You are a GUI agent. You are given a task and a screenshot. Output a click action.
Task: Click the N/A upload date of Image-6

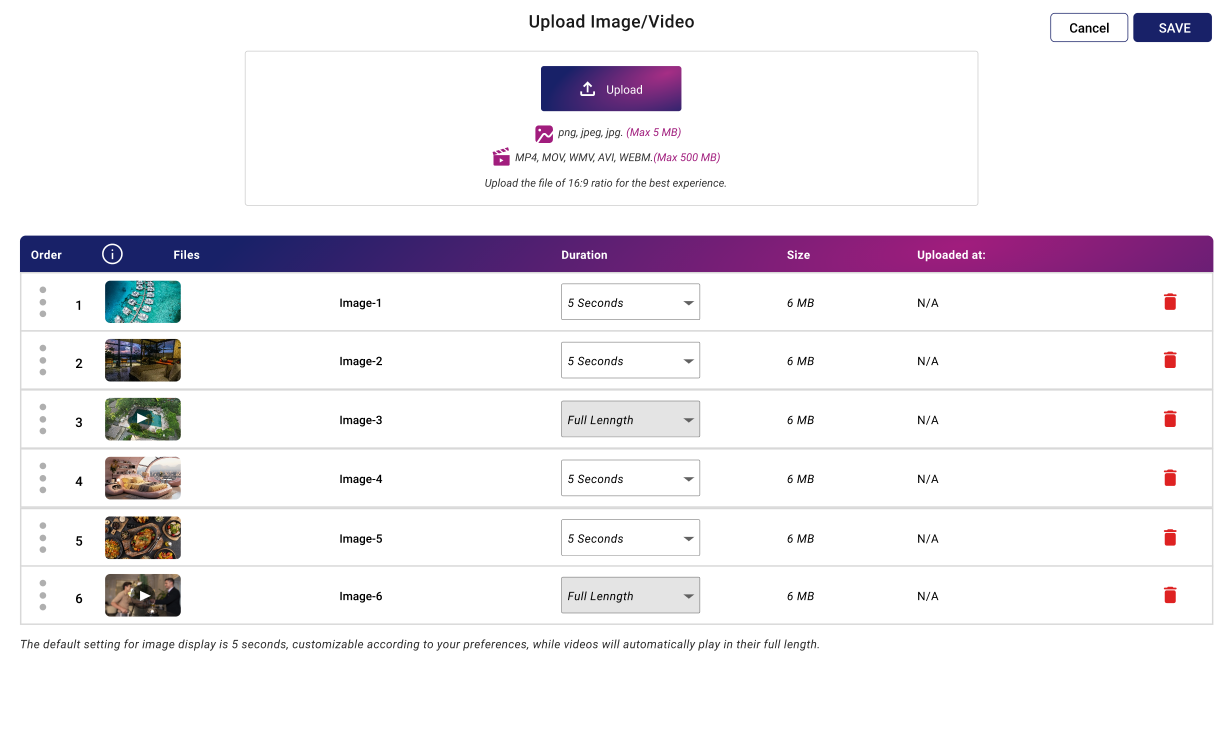(928, 596)
